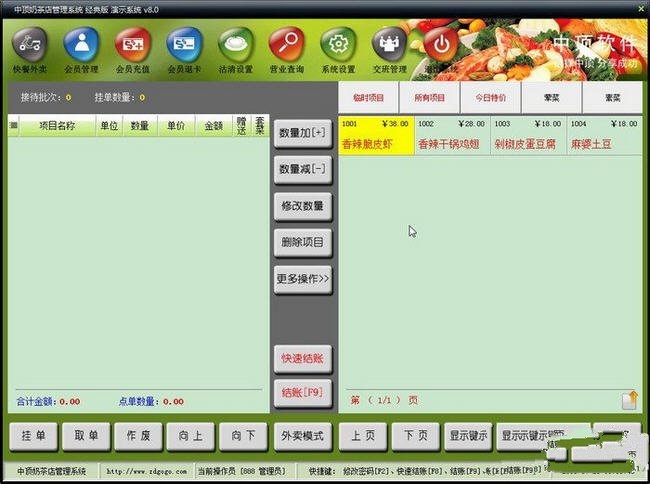Viewport: 650px width, 484px height.
Task: Toggle 外卖模式 takeout mode
Action: point(303,436)
